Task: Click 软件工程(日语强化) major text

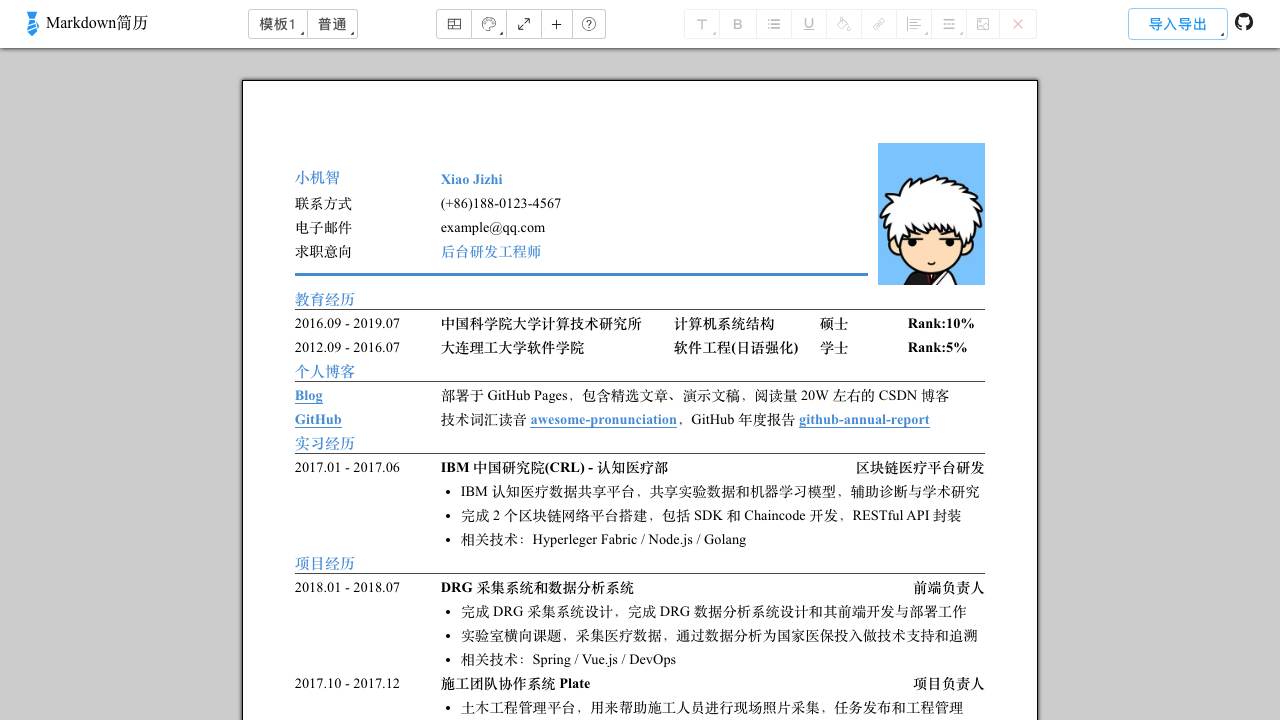Action: 736,348
